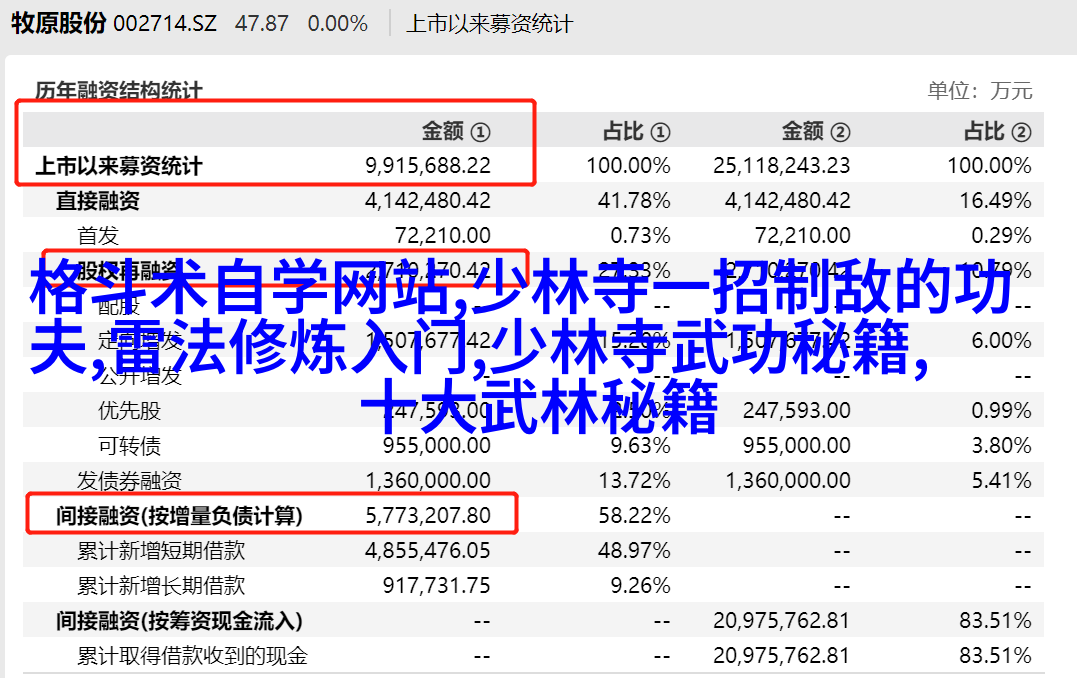Click 83.51% in the 累计取得借款收到的现金 row
The image size is (1077, 678).
pyautogui.click(x=995, y=656)
